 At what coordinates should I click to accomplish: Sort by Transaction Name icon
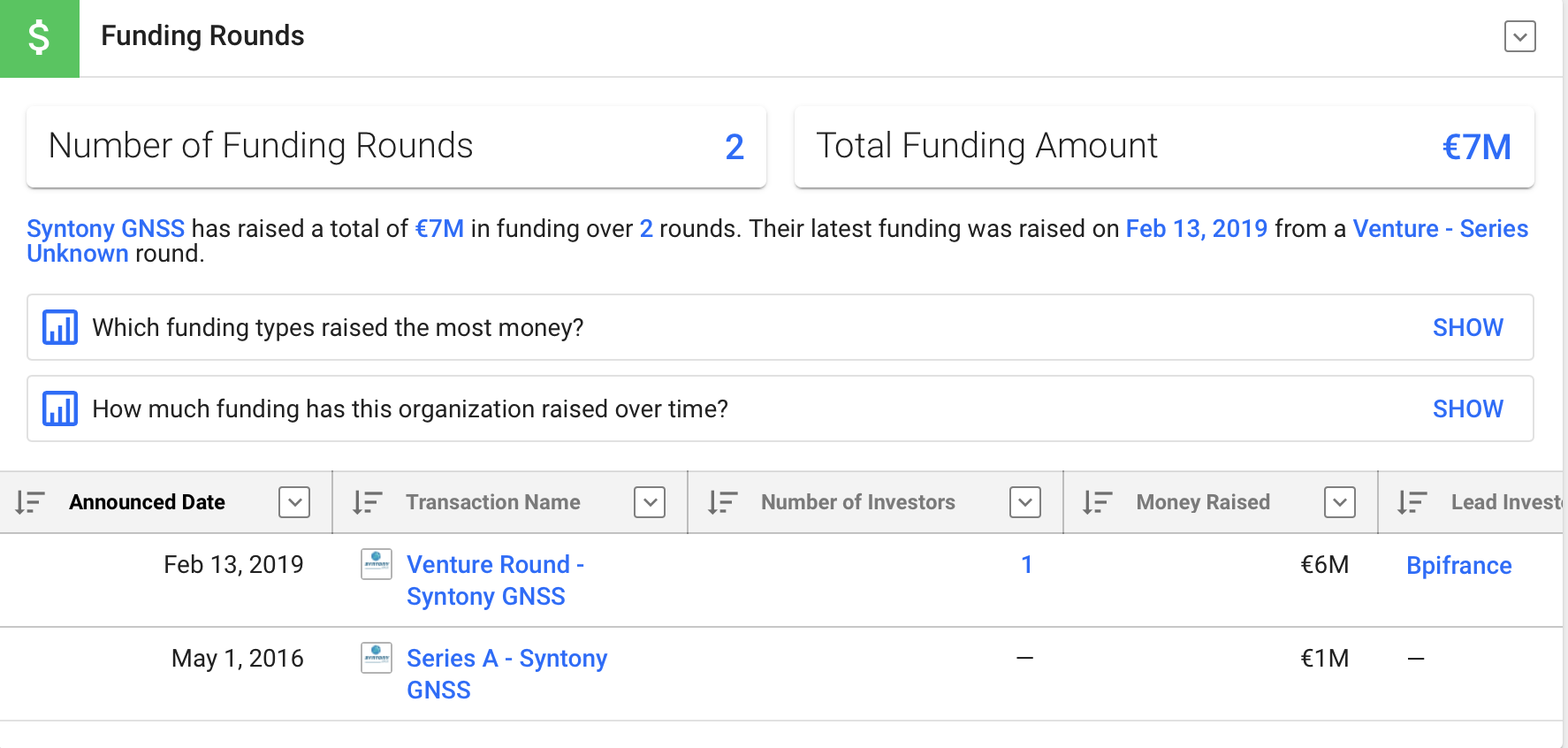point(367,502)
